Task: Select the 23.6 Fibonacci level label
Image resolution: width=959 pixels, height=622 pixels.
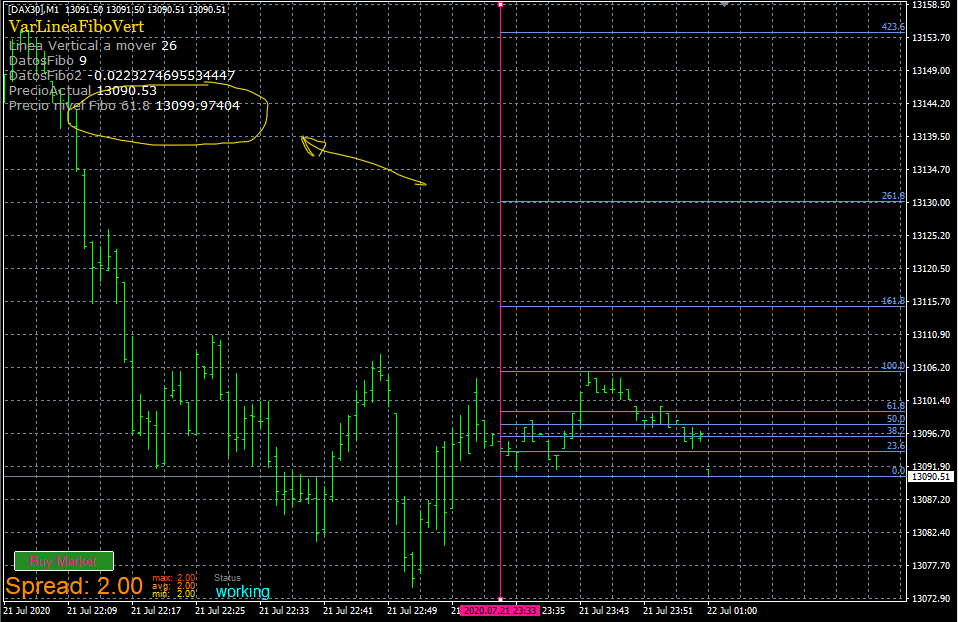Action: click(895, 446)
